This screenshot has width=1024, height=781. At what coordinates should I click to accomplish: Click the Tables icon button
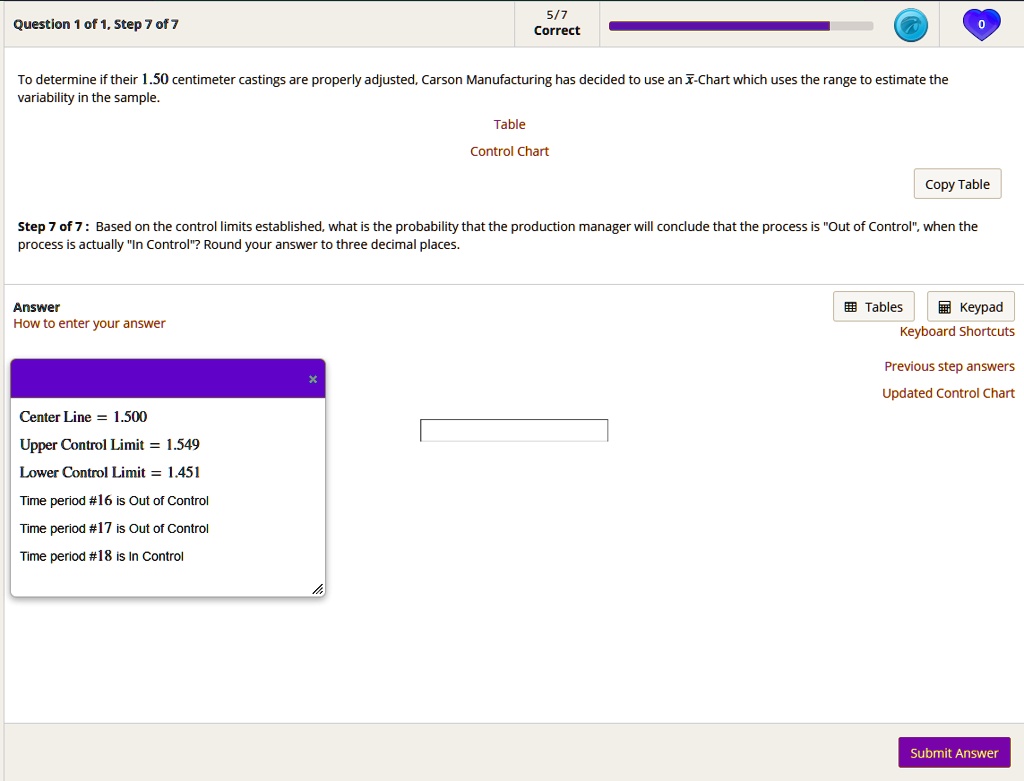[873, 306]
